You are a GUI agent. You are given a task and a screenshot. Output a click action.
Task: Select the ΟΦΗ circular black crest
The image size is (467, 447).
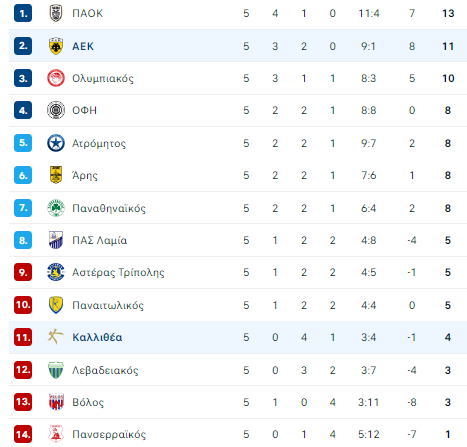[56, 110]
